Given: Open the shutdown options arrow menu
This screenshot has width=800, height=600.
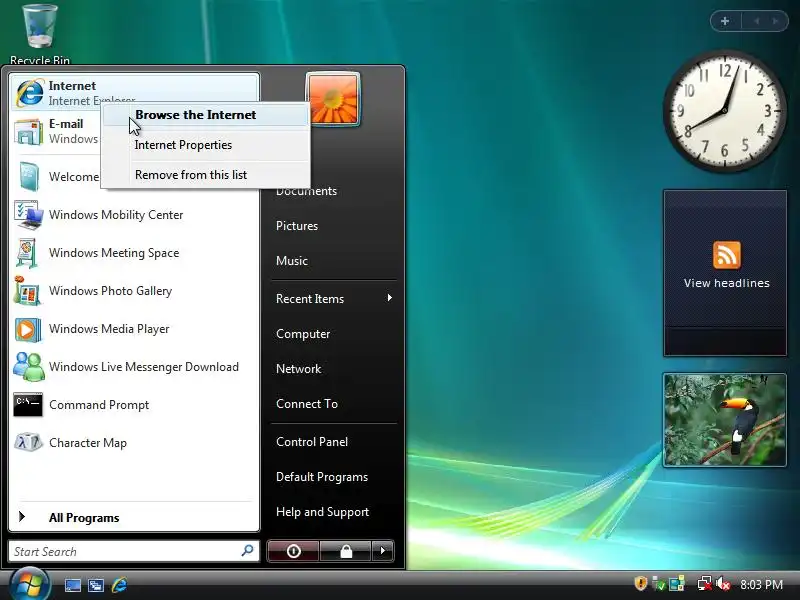Looking at the screenshot, I should [x=383, y=551].
